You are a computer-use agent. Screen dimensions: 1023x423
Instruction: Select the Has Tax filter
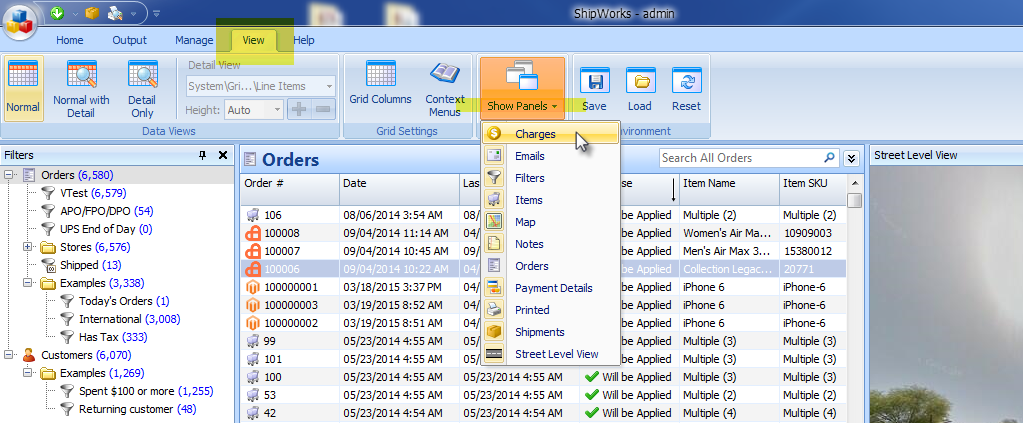pos(104,337)
